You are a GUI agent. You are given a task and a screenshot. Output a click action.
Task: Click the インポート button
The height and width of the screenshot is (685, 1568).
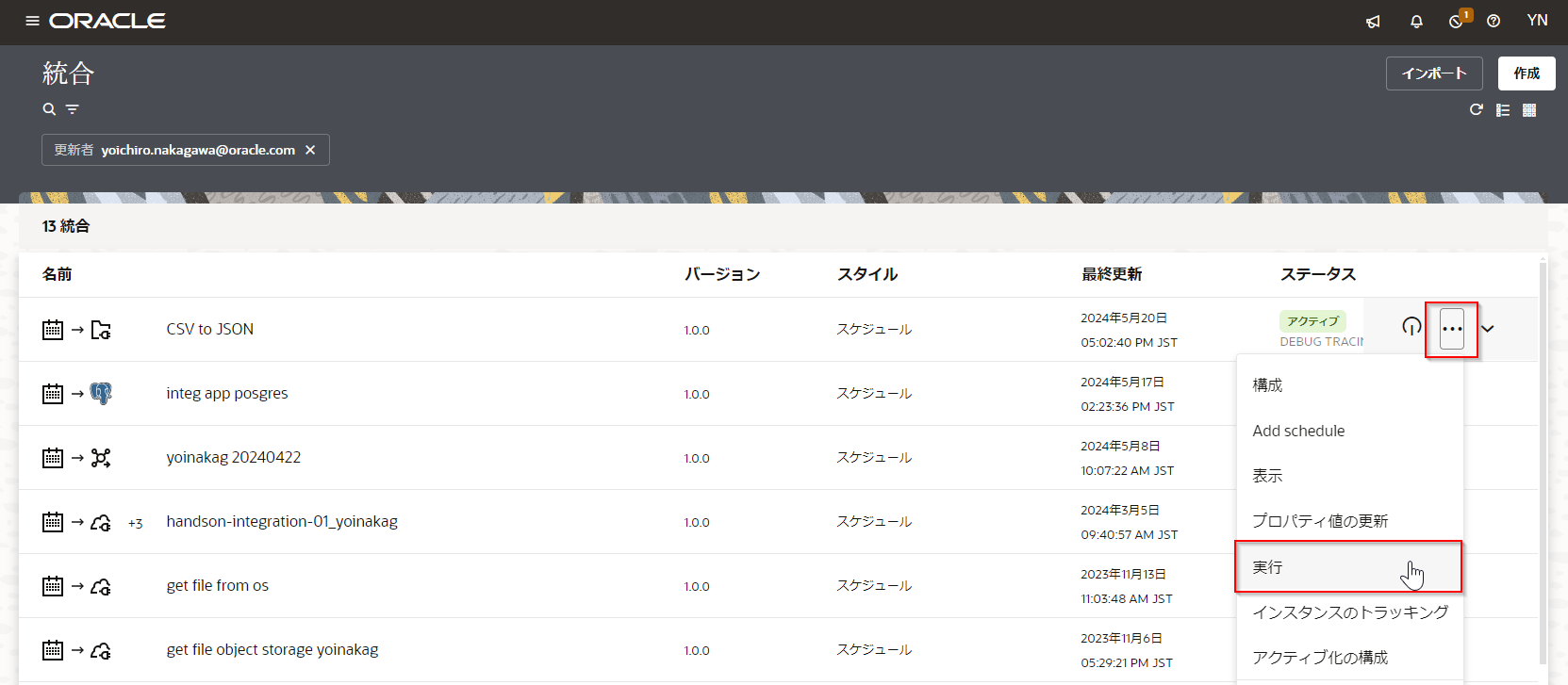1433,73
